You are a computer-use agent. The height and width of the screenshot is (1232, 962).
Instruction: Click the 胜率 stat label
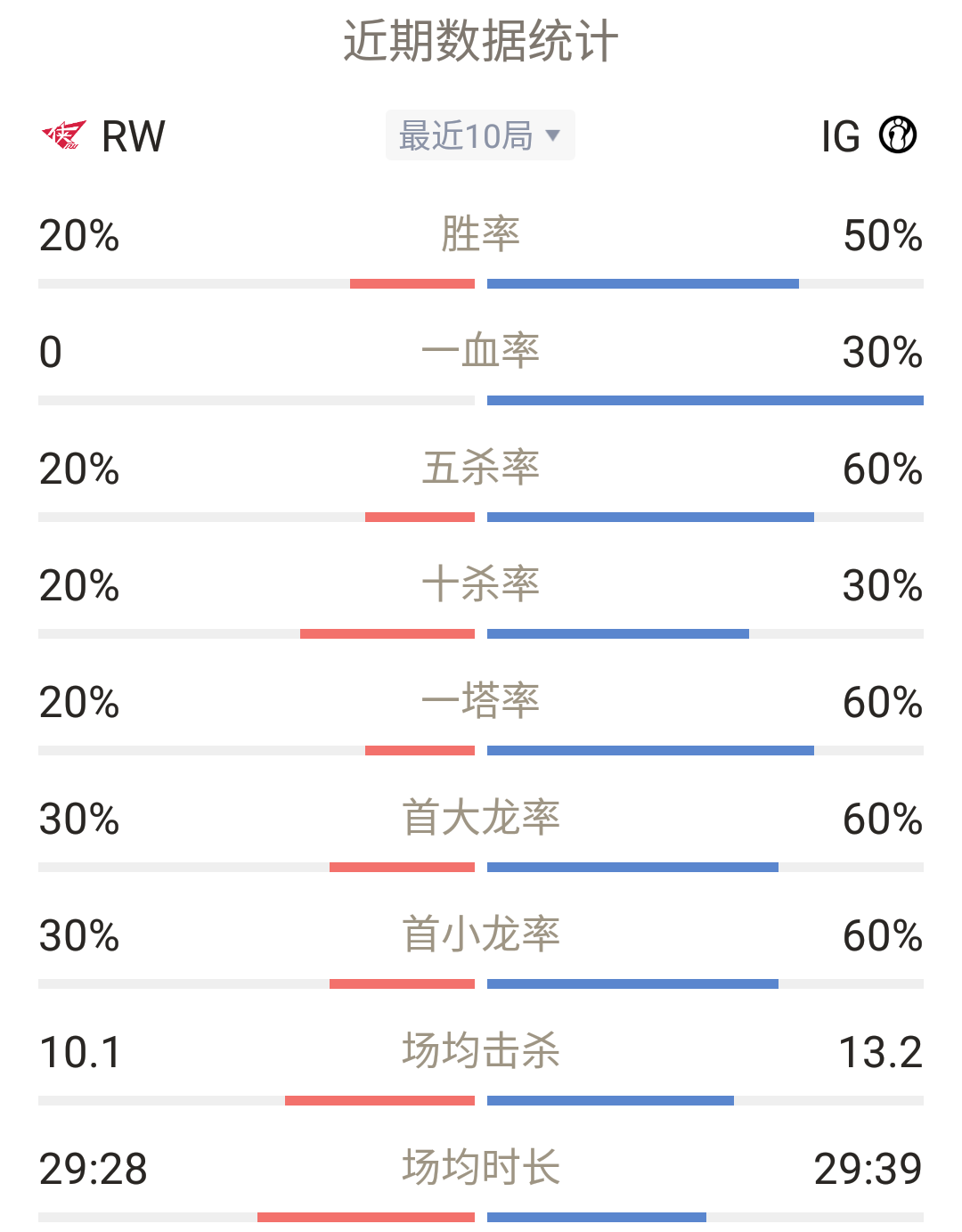pyautogui.click(x=481, y=234)
